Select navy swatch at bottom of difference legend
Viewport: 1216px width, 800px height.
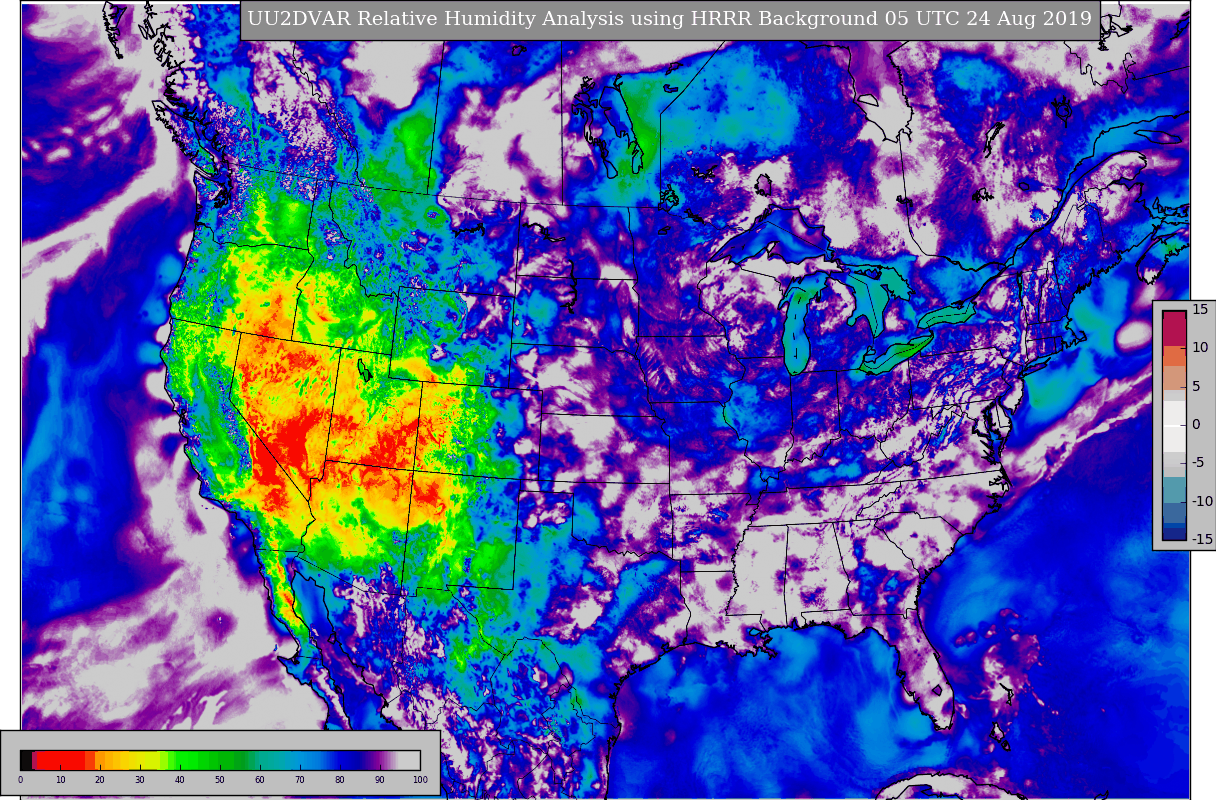pos(1174,533)
